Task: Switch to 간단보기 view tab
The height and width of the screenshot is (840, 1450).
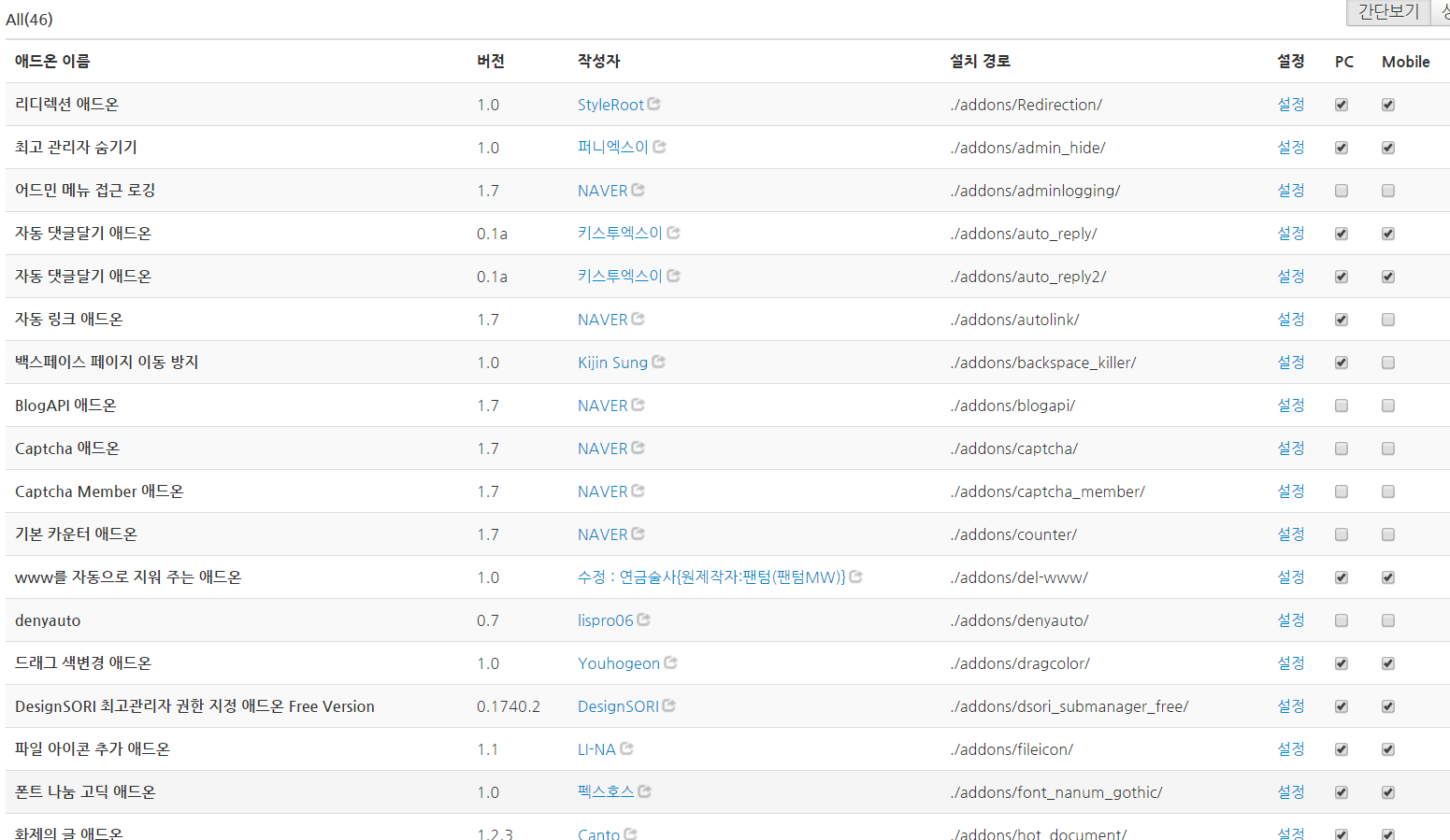Action: [x=1387, y=11]
